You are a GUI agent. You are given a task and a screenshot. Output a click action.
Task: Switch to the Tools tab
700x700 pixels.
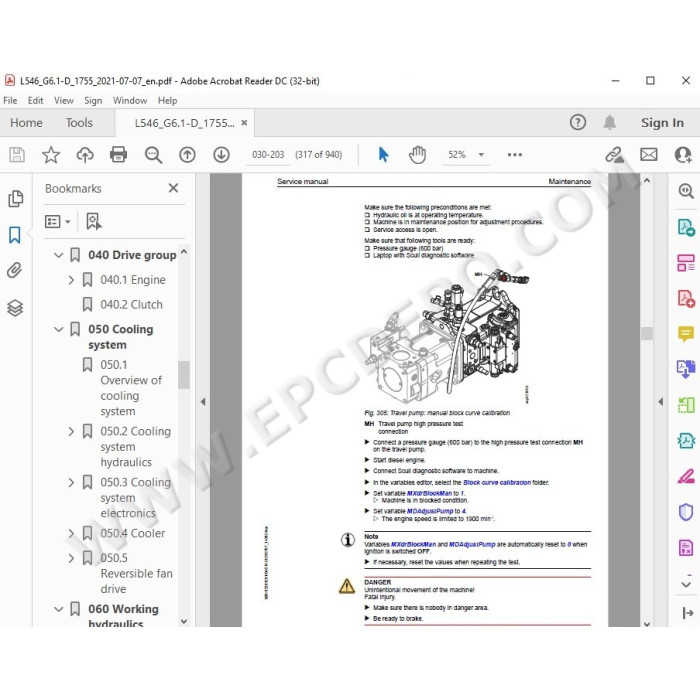coord(79,123)
